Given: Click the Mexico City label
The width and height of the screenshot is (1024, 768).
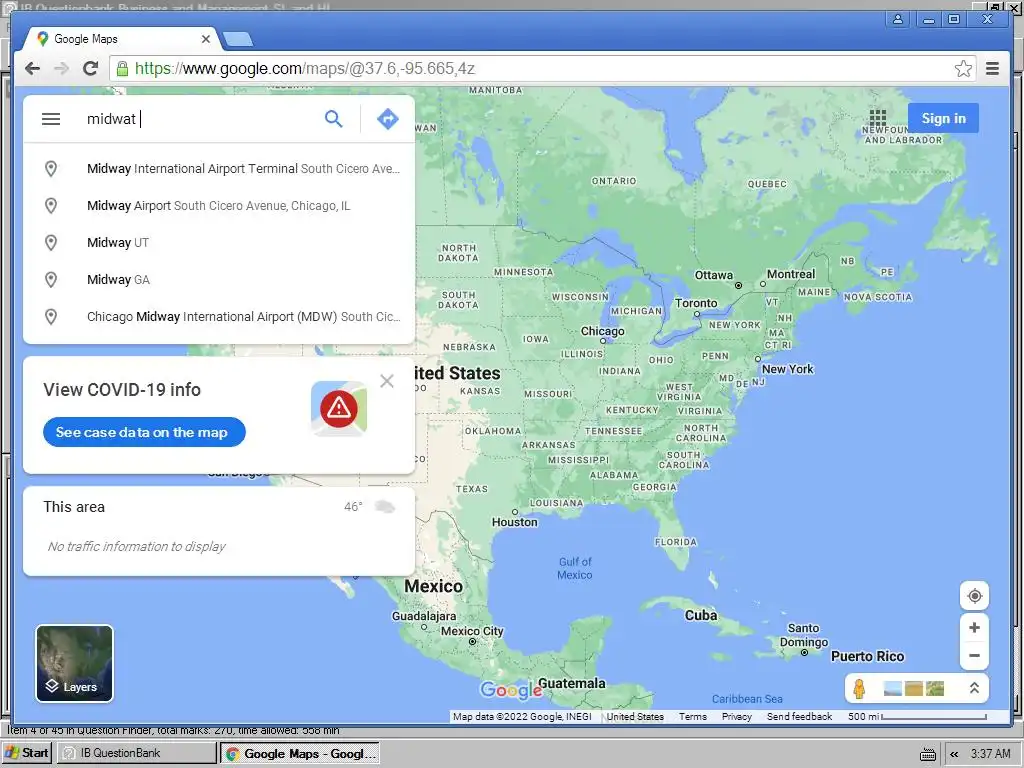Looking at the screenshot, I should [472, 631].
